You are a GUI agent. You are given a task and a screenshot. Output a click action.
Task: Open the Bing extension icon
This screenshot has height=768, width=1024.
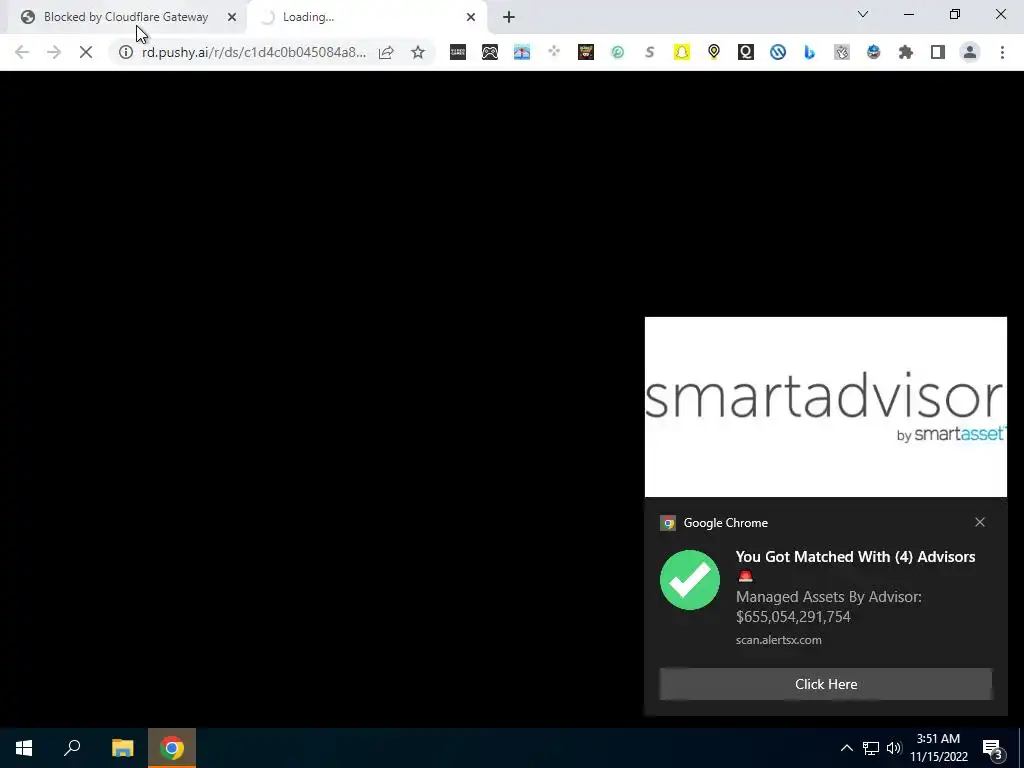(810, 52)
